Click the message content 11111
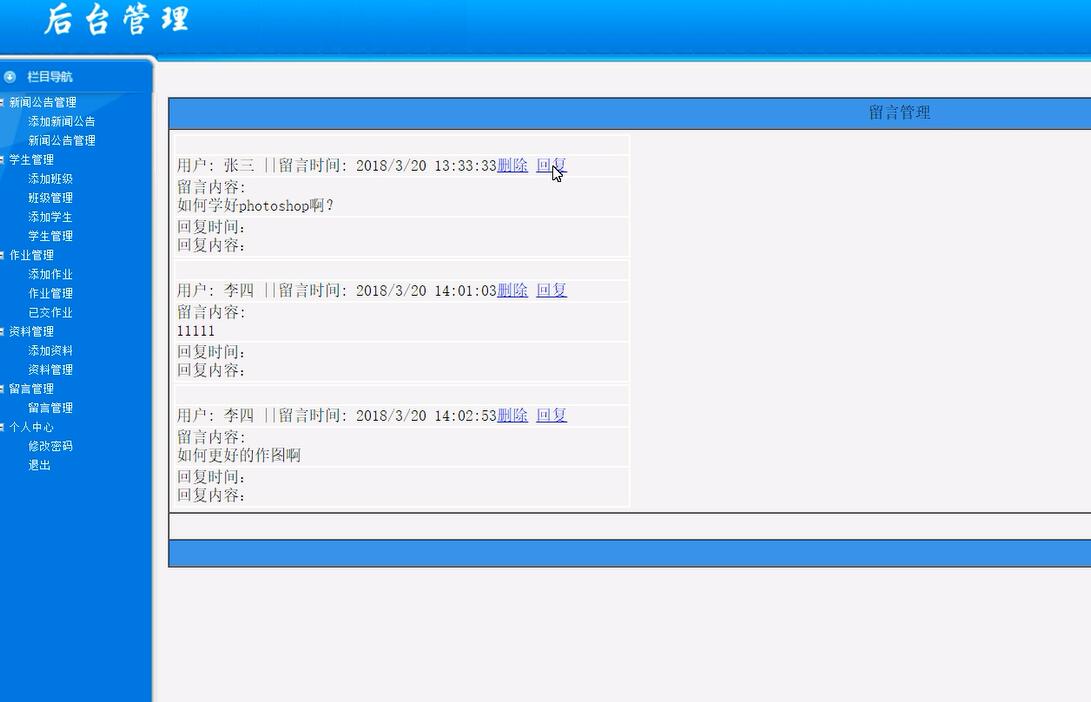This screenshot has width=1091, height=702. tap(196, 330)
